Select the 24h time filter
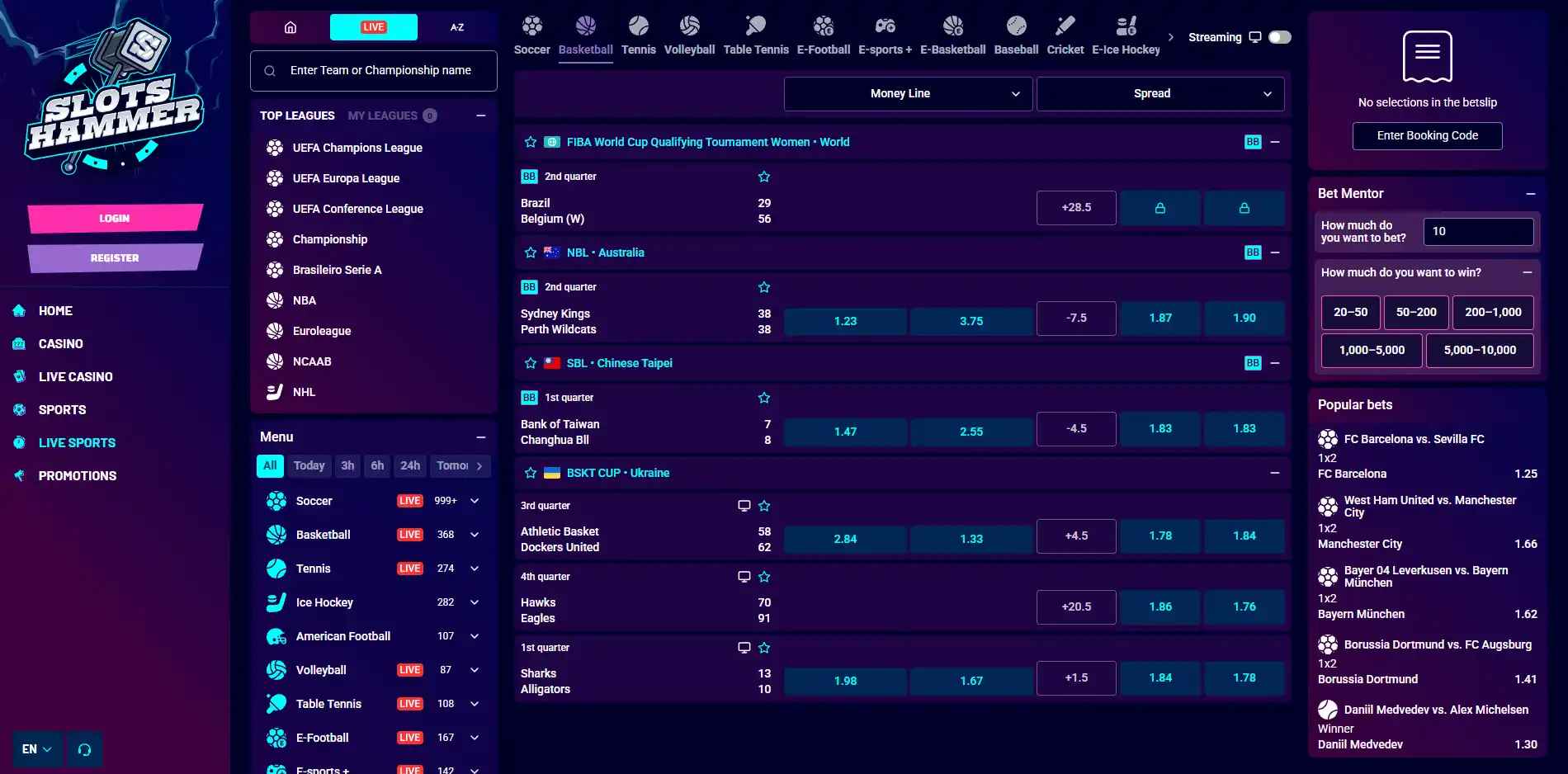This screenshot has width=1568, height=774. click(x=410, y=466)
